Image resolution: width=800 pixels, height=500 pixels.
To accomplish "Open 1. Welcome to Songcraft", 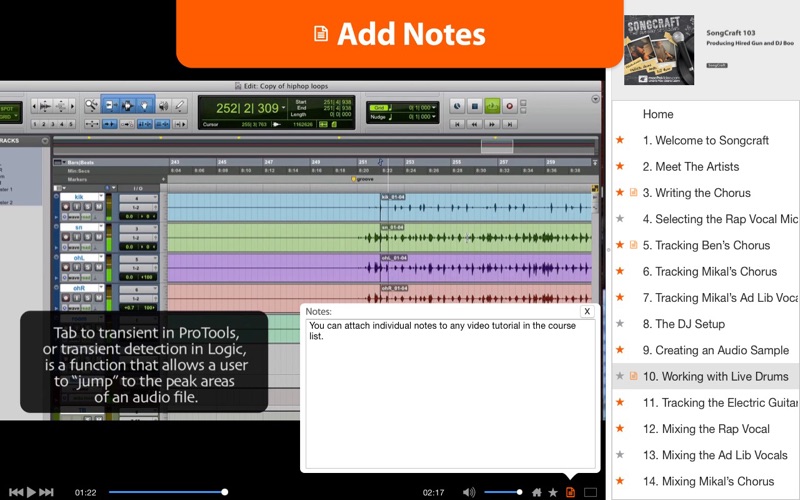I will pos(705,140).
